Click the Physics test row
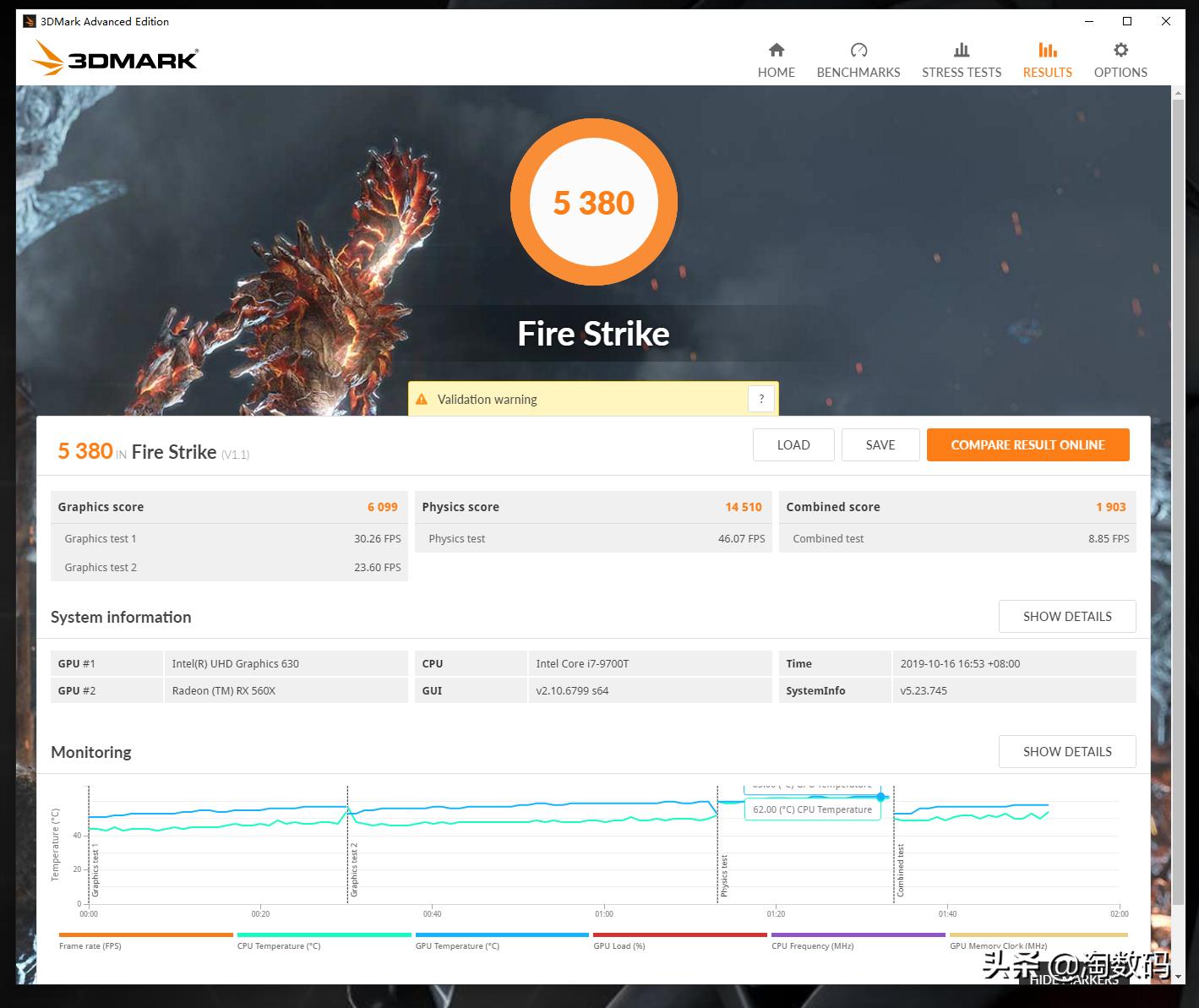 pos(594,538)
